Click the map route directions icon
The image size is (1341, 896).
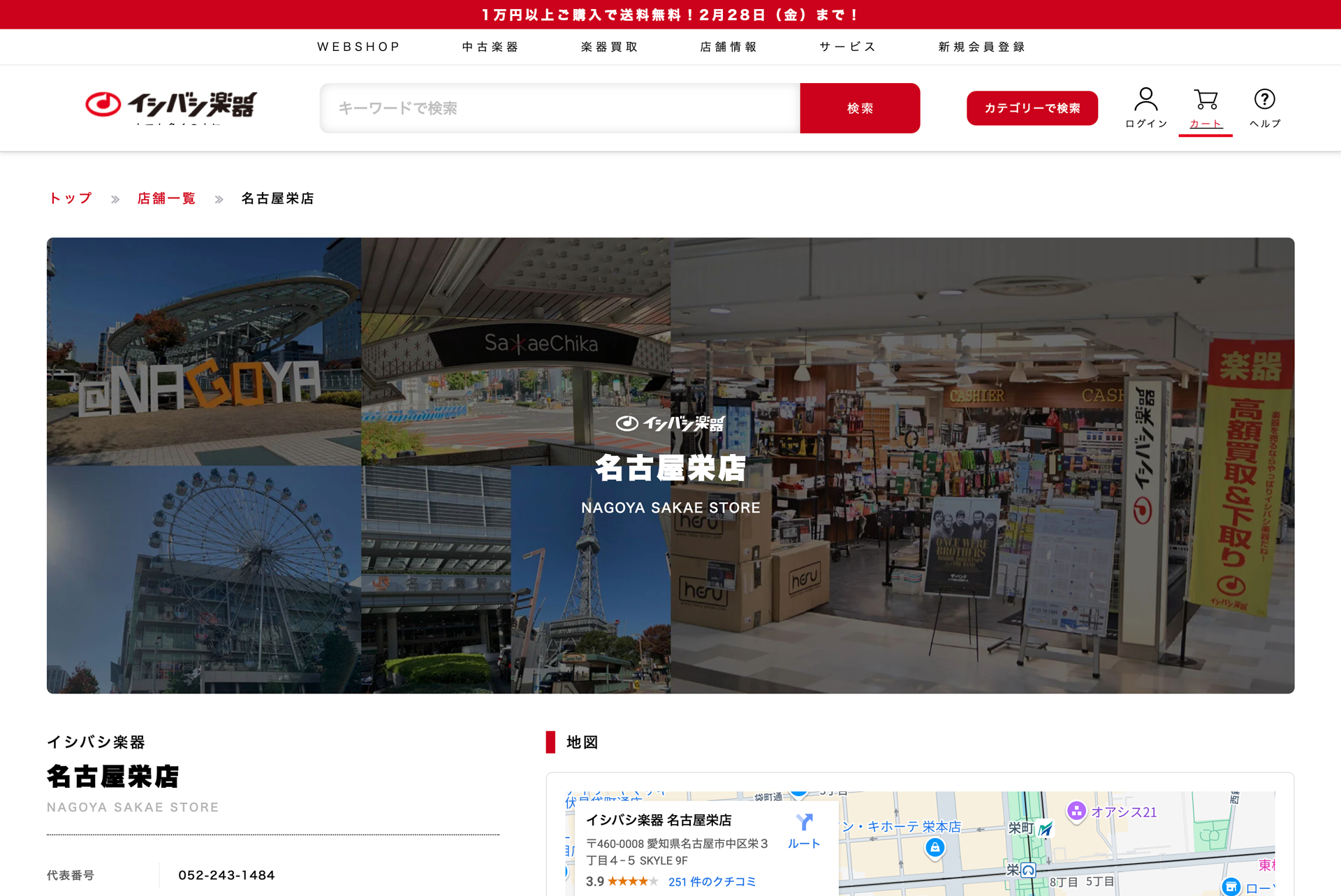(804, 823)
